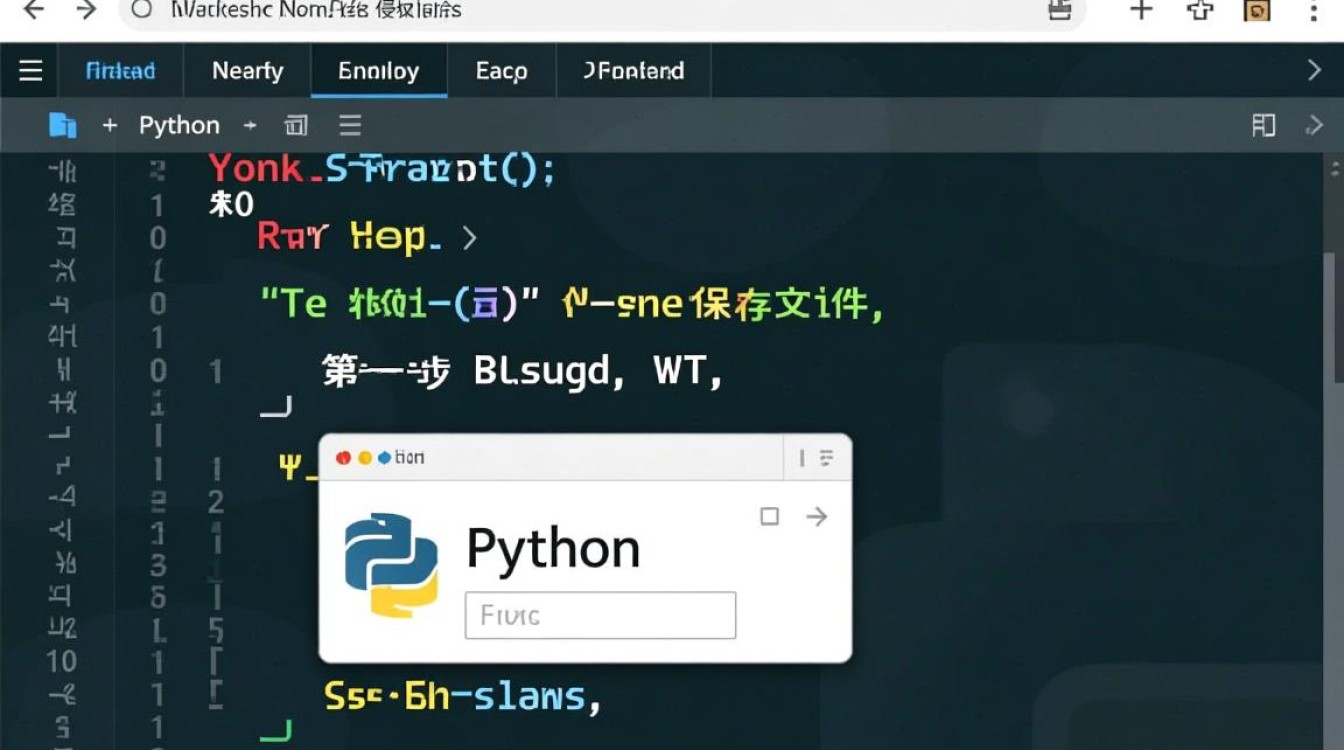Select the Eacp tab
The image size is (1344, 750).
tap(501, 70)
